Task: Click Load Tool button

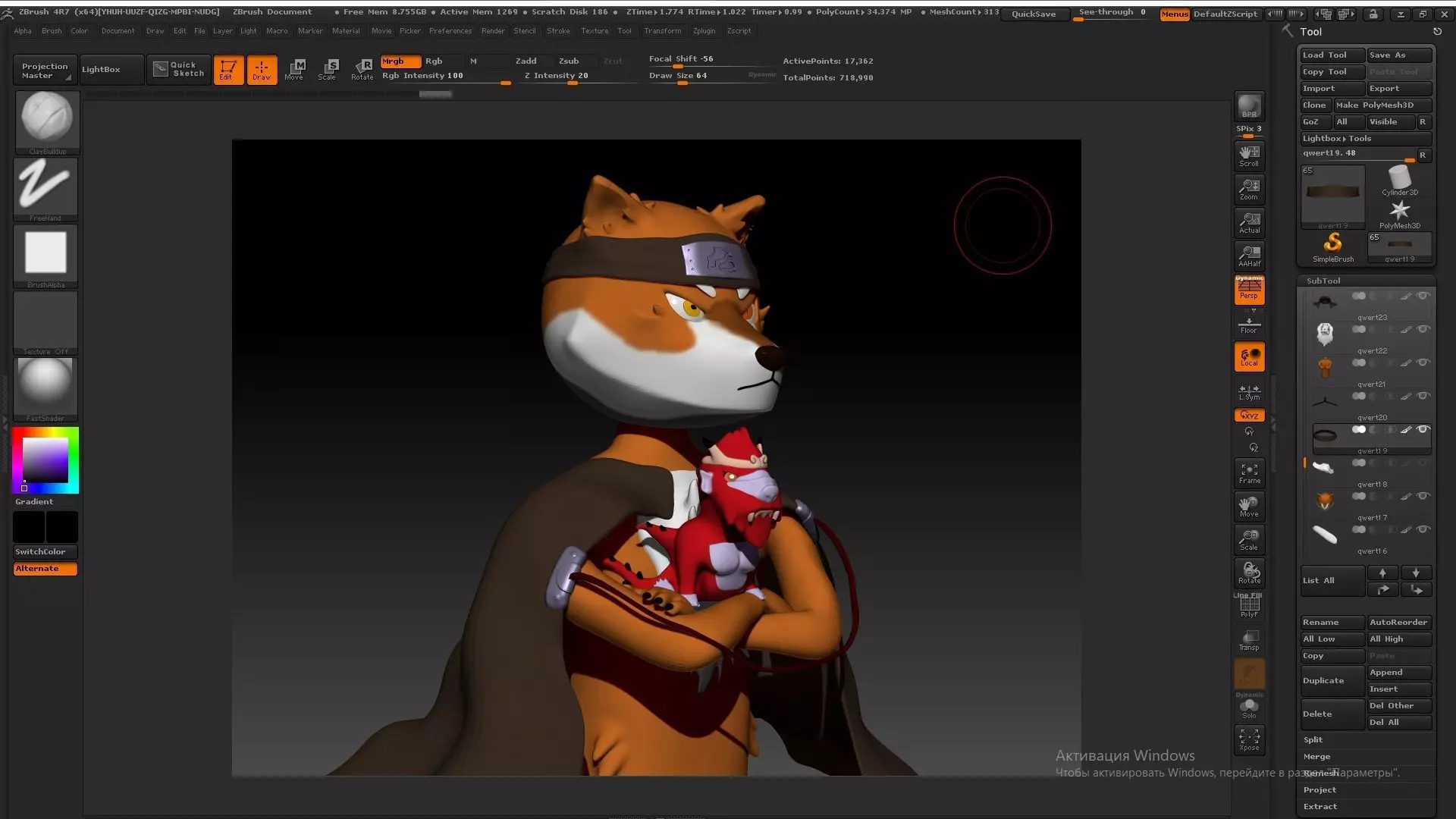Action: pyautogui.click(x=1332, y=55)
